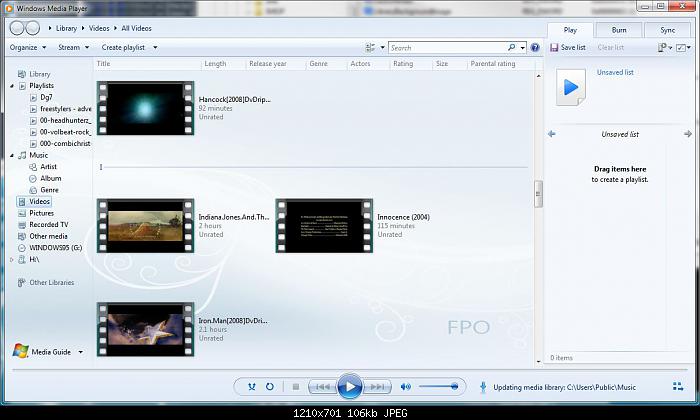Open the Organize menu
The height and width of the screenshot is (420, 700).
click(28, 47)
